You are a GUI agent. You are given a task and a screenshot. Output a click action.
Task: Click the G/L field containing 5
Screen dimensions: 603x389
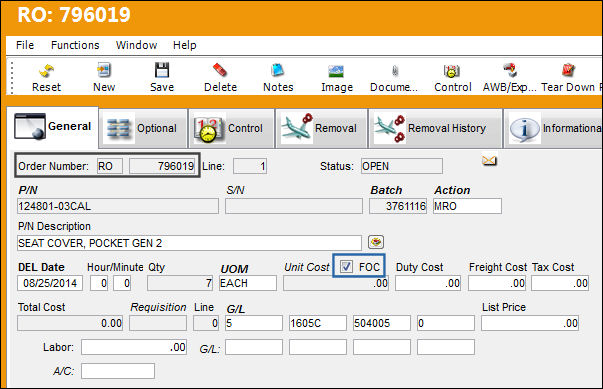point(254,323)
